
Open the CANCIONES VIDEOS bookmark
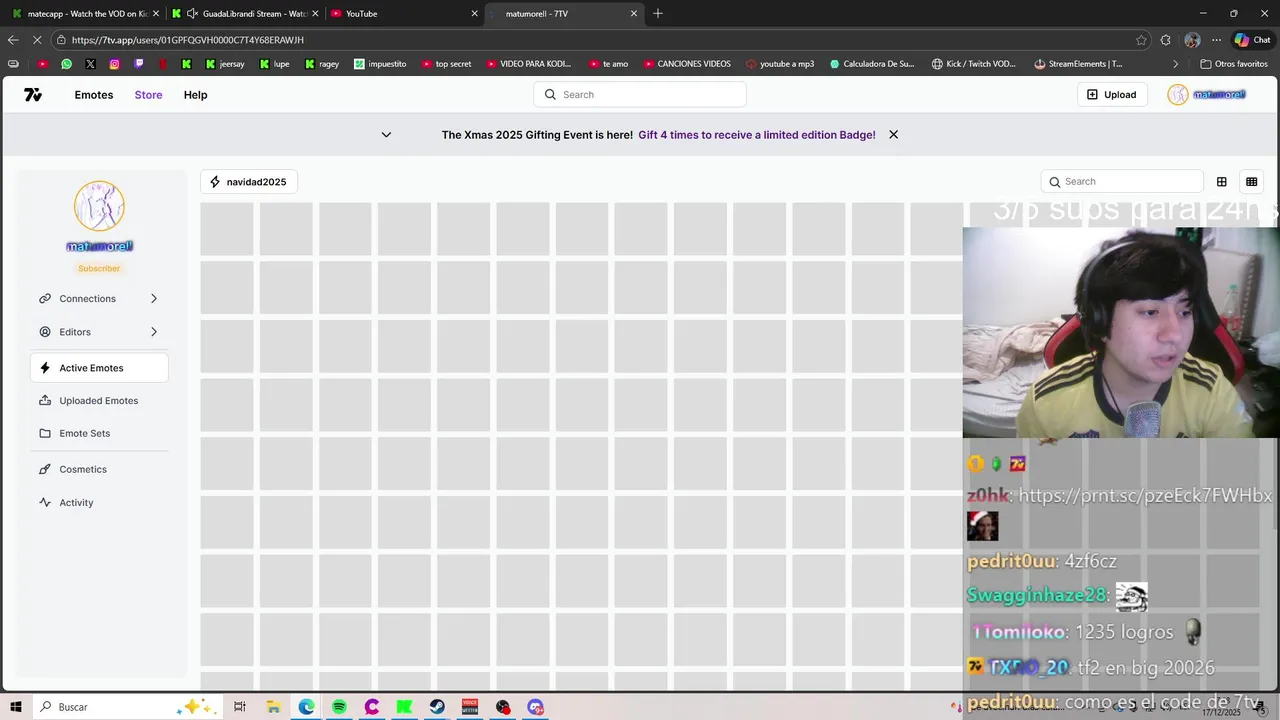tap(686, 64)
